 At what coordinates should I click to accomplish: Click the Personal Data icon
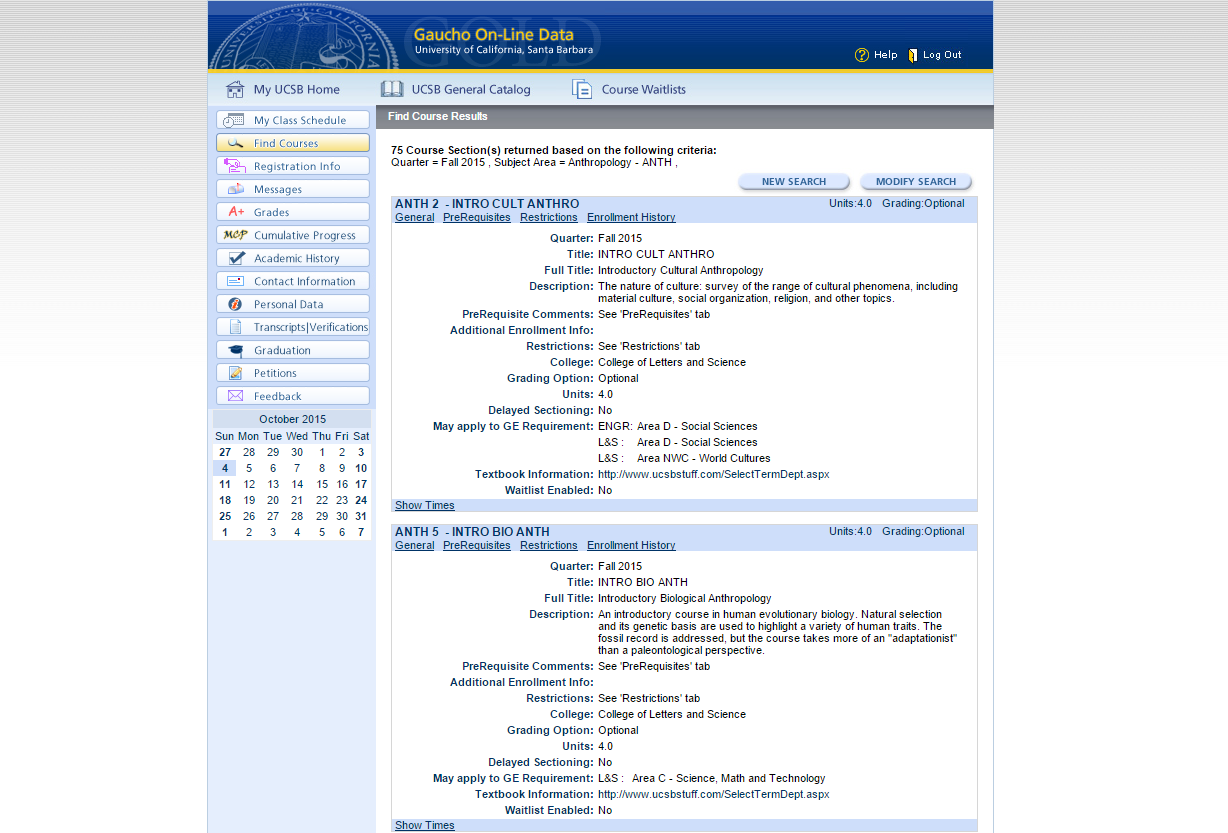(x=235, y=304)
